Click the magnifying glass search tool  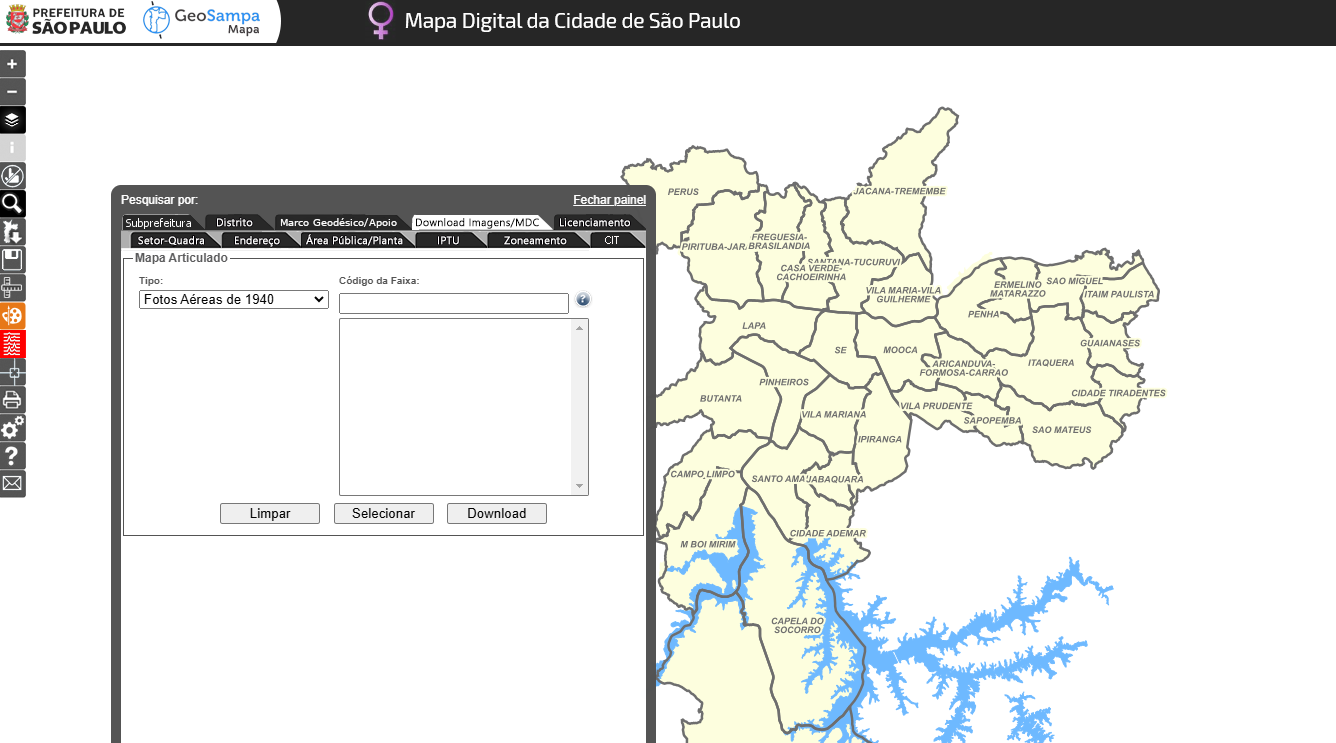pos(12,204)
